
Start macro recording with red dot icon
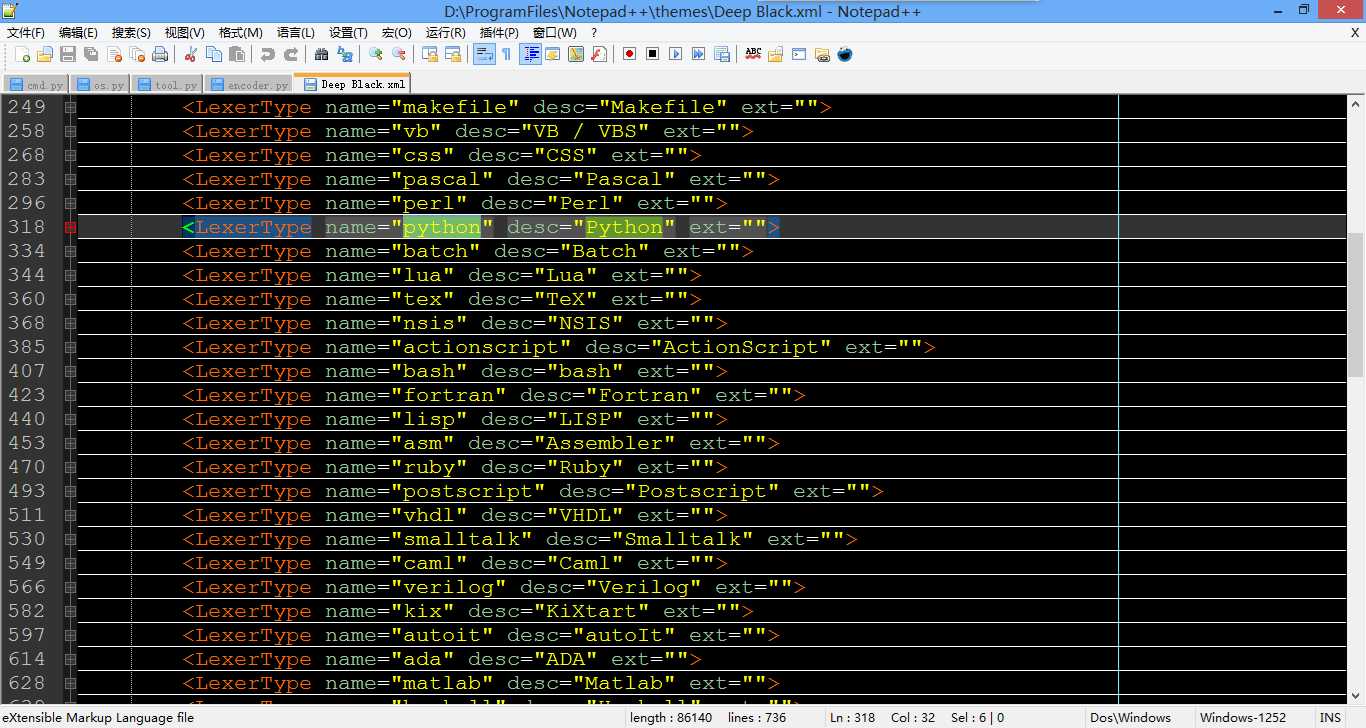[629, 54]
